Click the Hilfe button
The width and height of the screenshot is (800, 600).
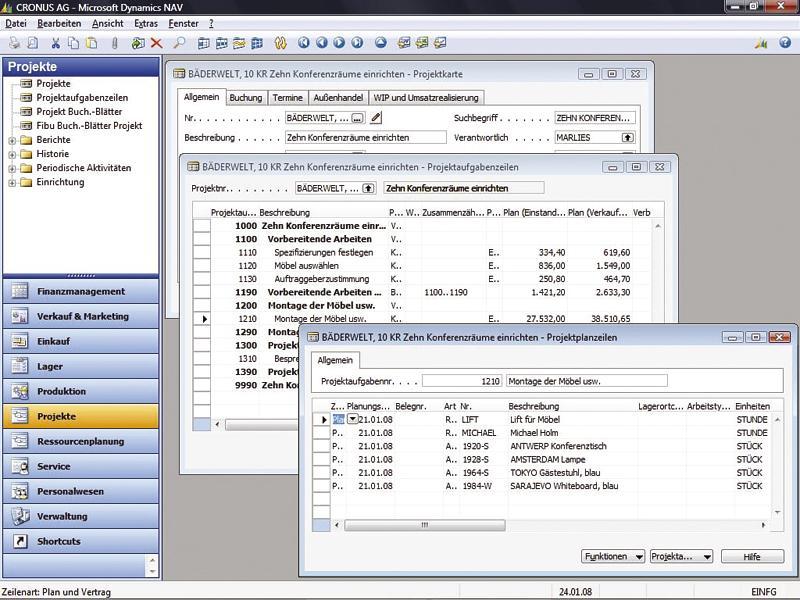click(752, 556)
